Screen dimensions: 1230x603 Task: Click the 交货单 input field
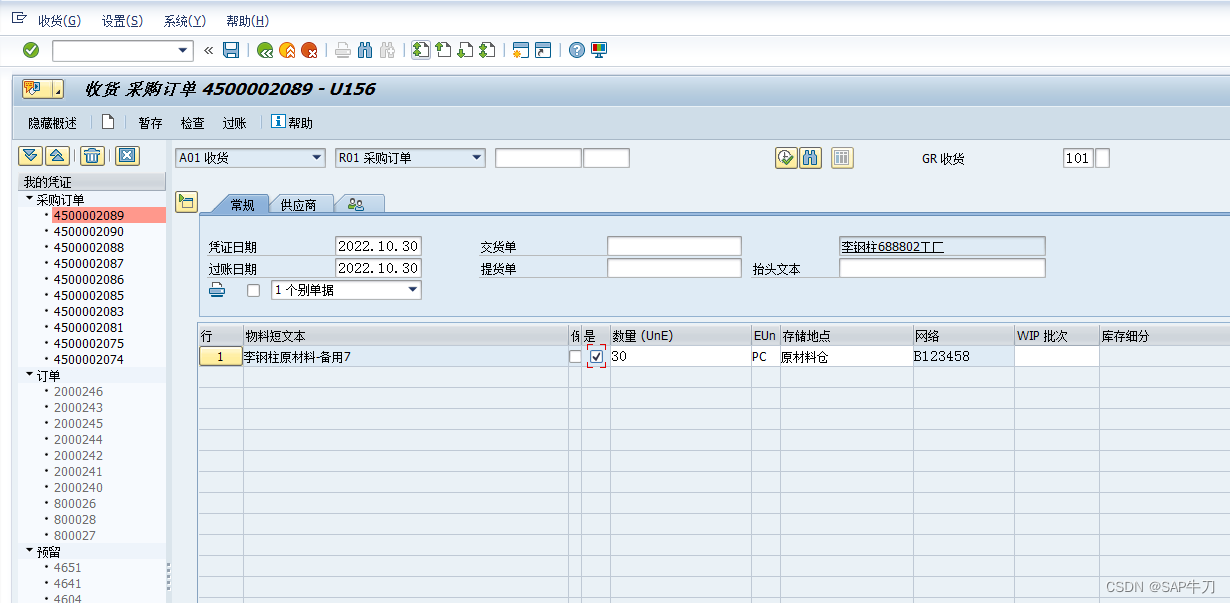pos(674,246)
